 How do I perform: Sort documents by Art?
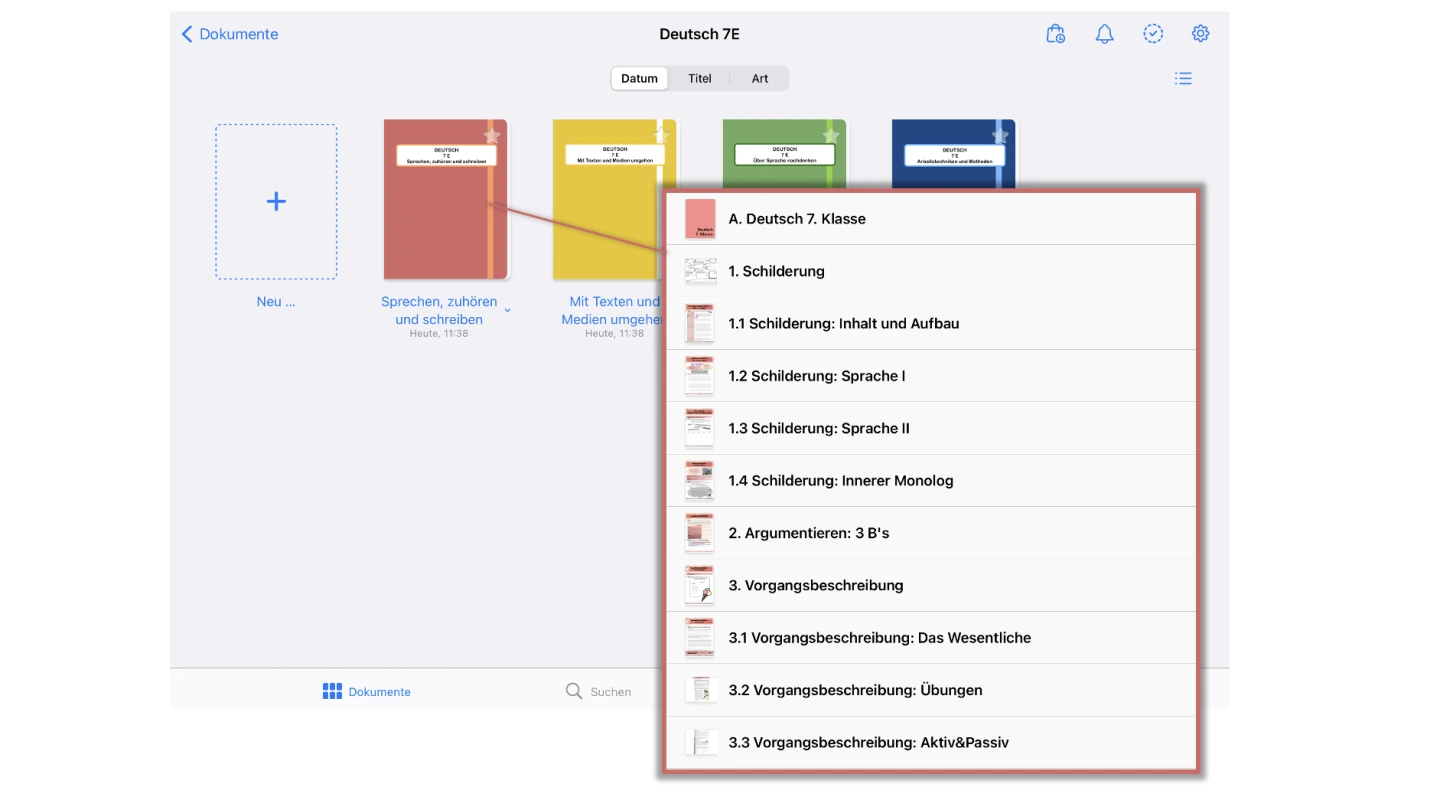[760, 79]
